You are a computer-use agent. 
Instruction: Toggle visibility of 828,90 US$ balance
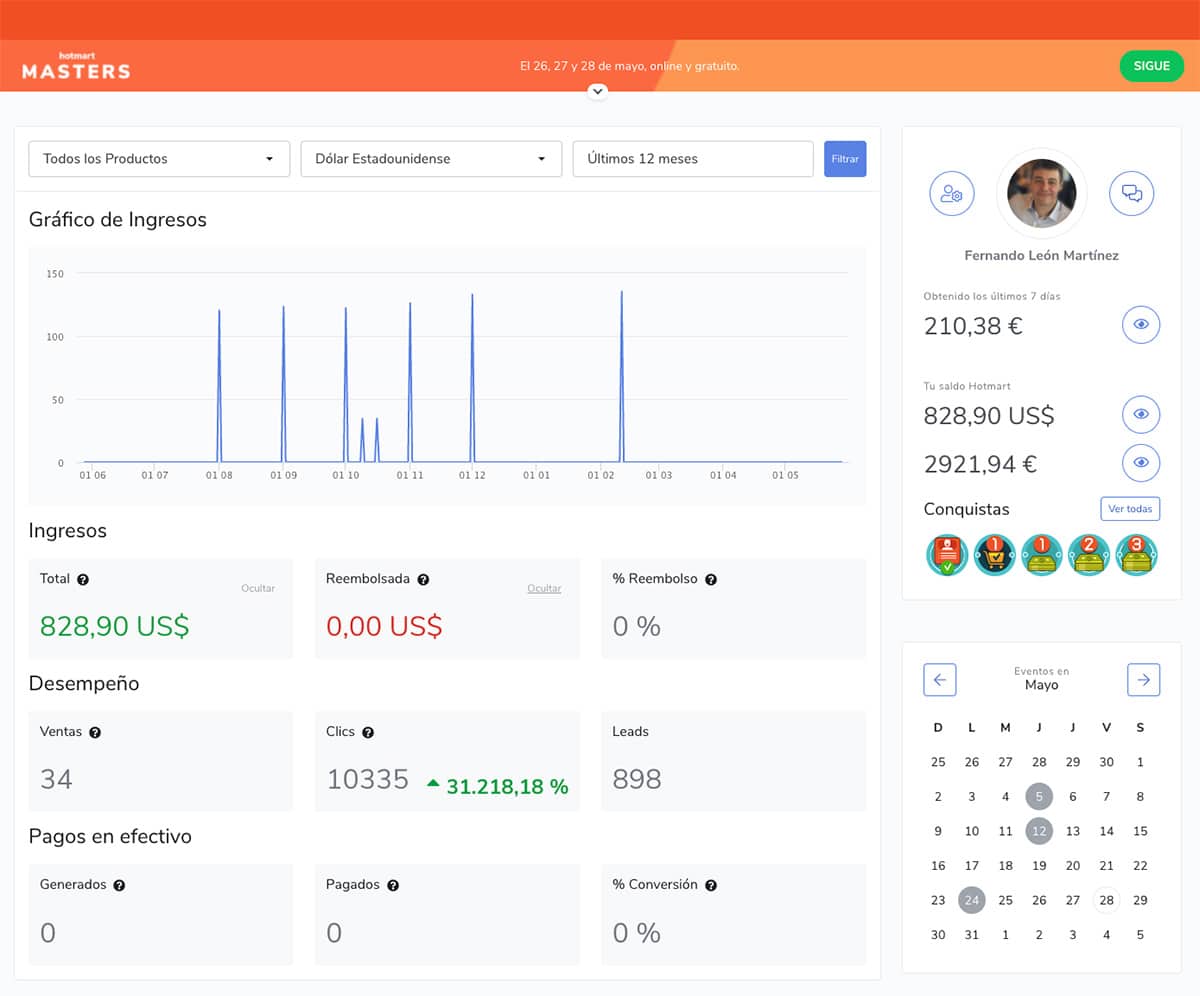tap(1141, 415)
